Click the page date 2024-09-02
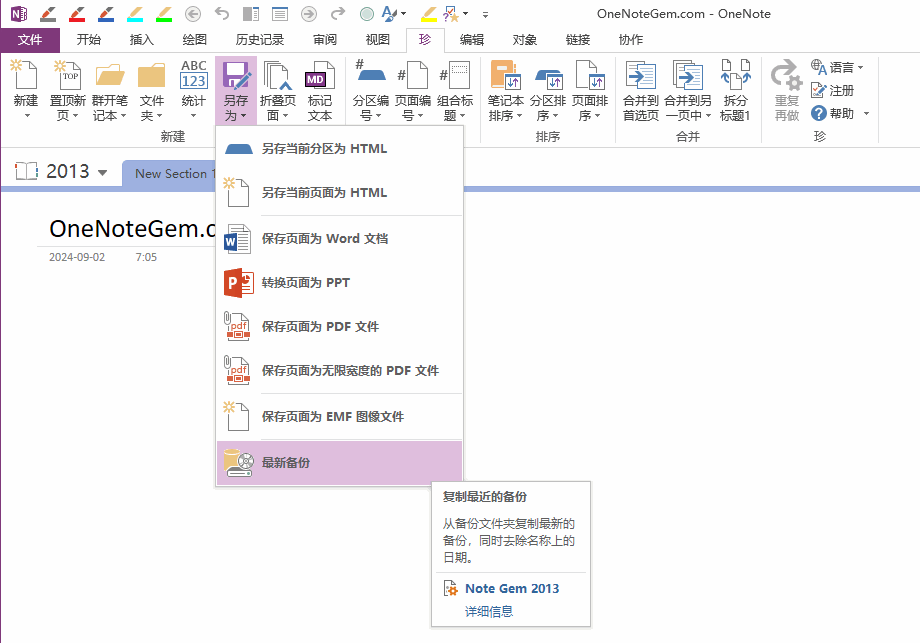Image resolution: width=920 pixels, height=643 pixels. (77, 257)
